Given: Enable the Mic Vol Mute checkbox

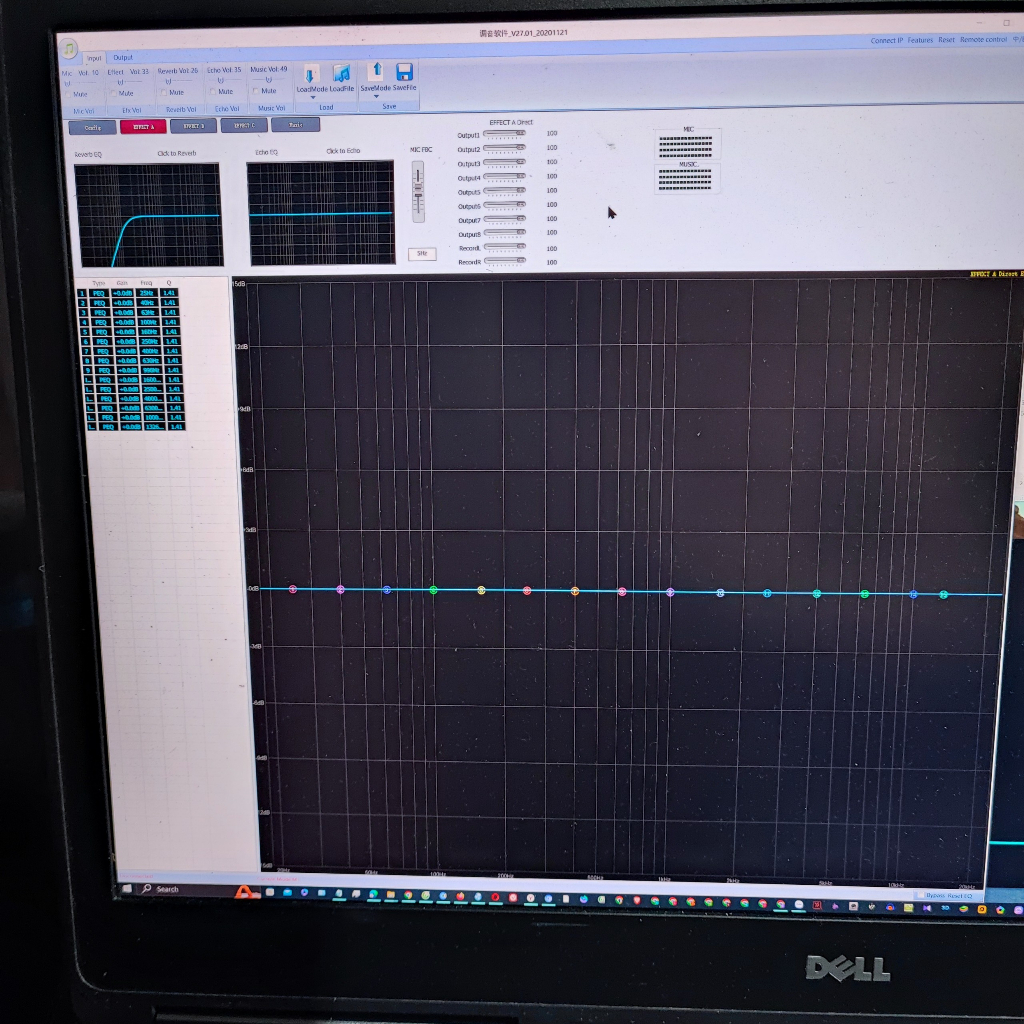Looking at the screenshot, I should tap(67, 92).
